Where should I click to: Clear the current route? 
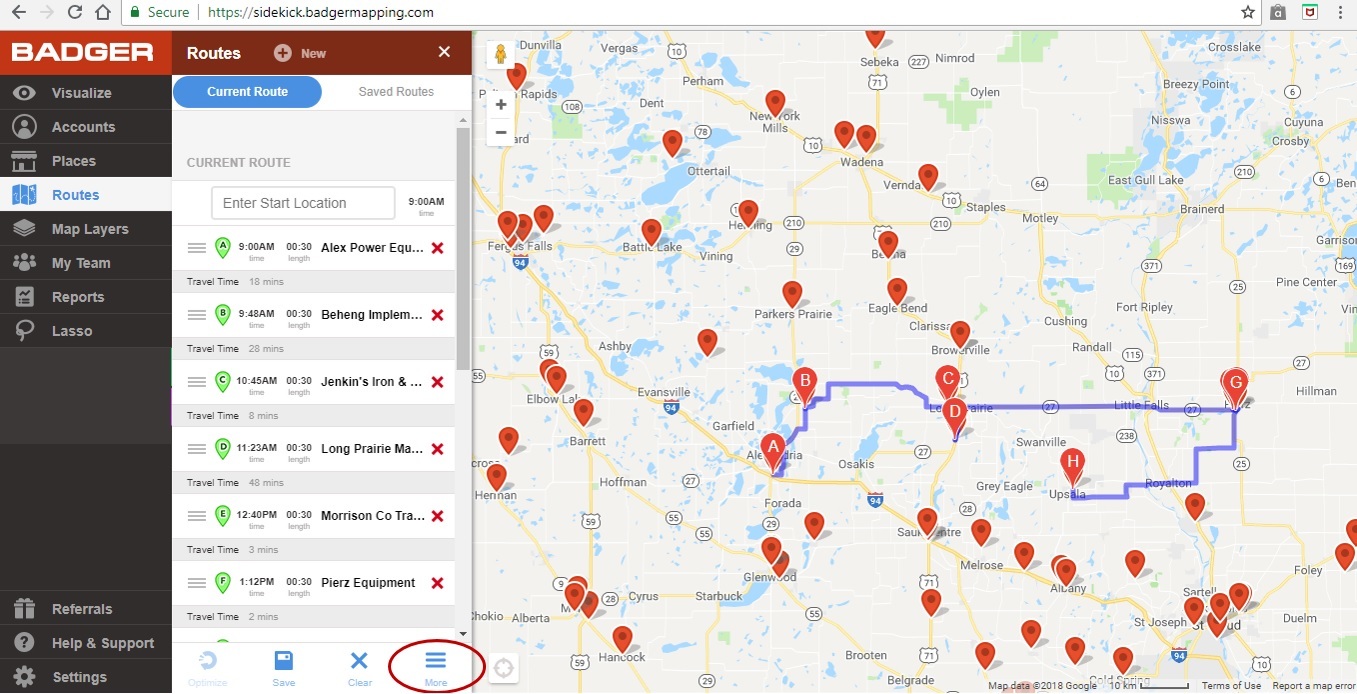pyautogui.click(x=359, y=668)
